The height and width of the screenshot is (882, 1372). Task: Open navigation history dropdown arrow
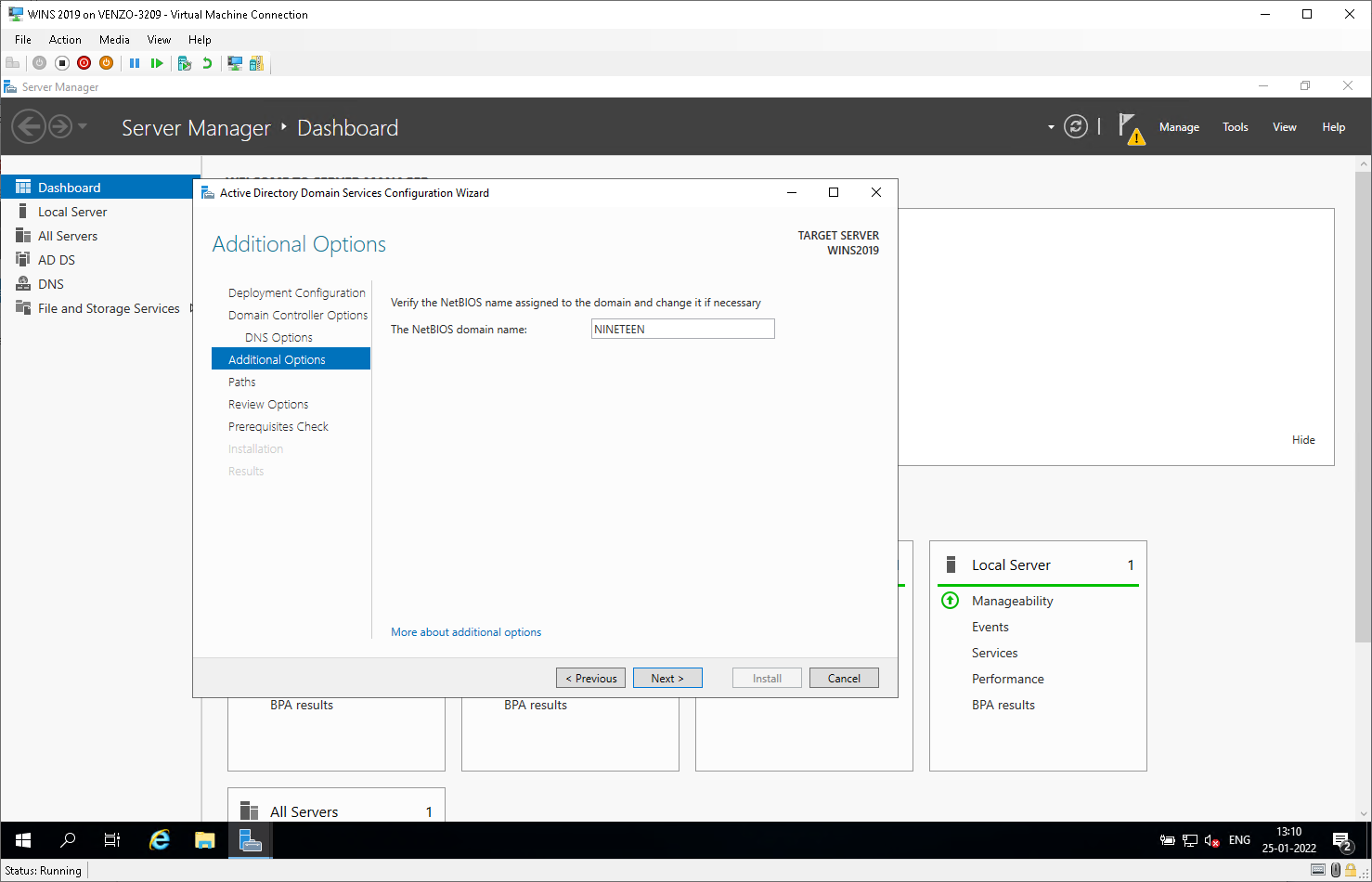coord(83,126)
